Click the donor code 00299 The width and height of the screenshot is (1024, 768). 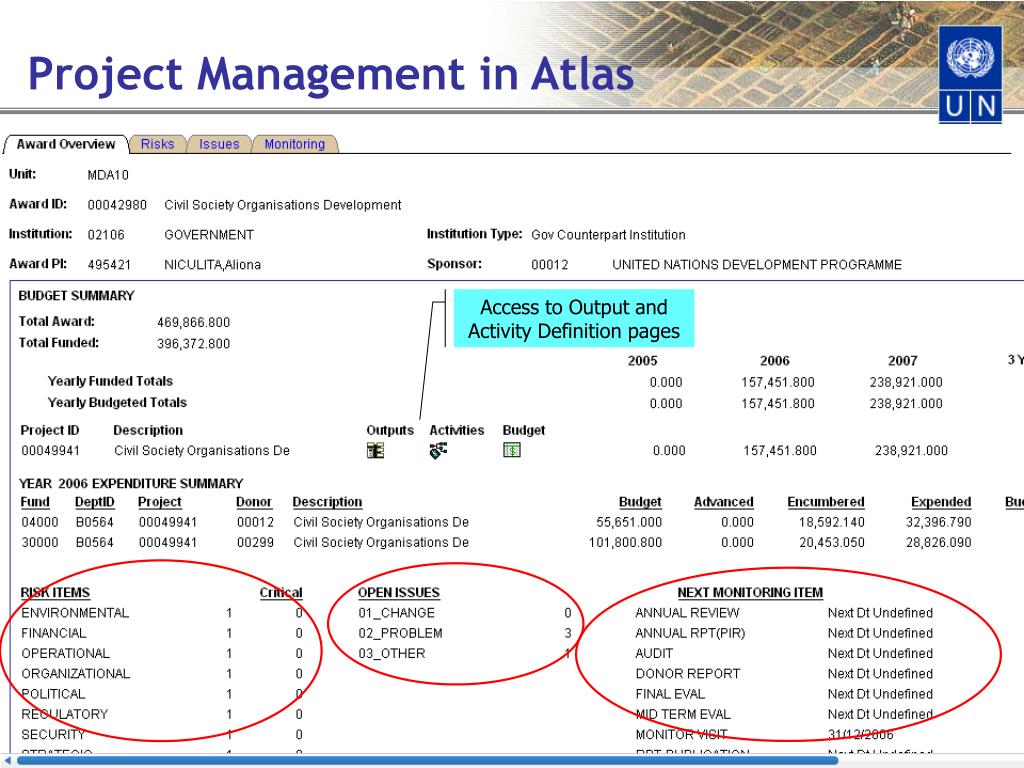255,543
